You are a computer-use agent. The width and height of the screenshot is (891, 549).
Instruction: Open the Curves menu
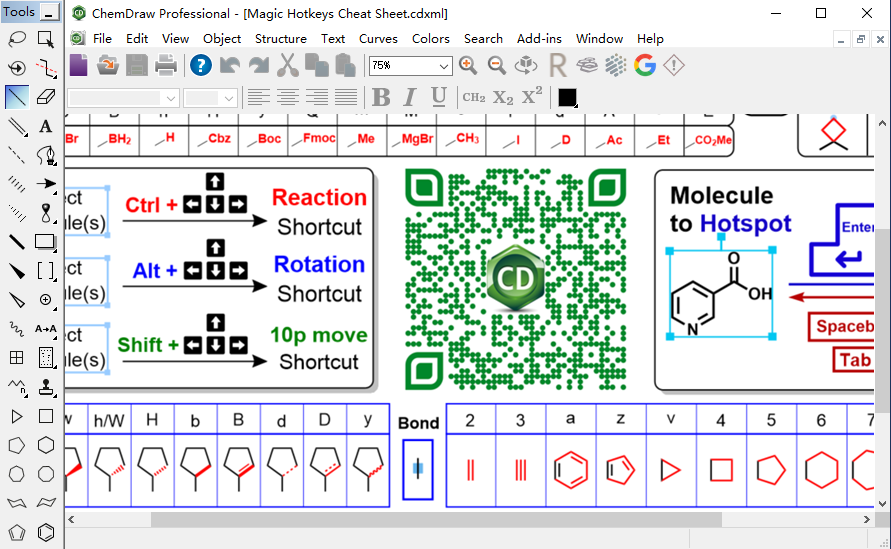coord(378,39)
